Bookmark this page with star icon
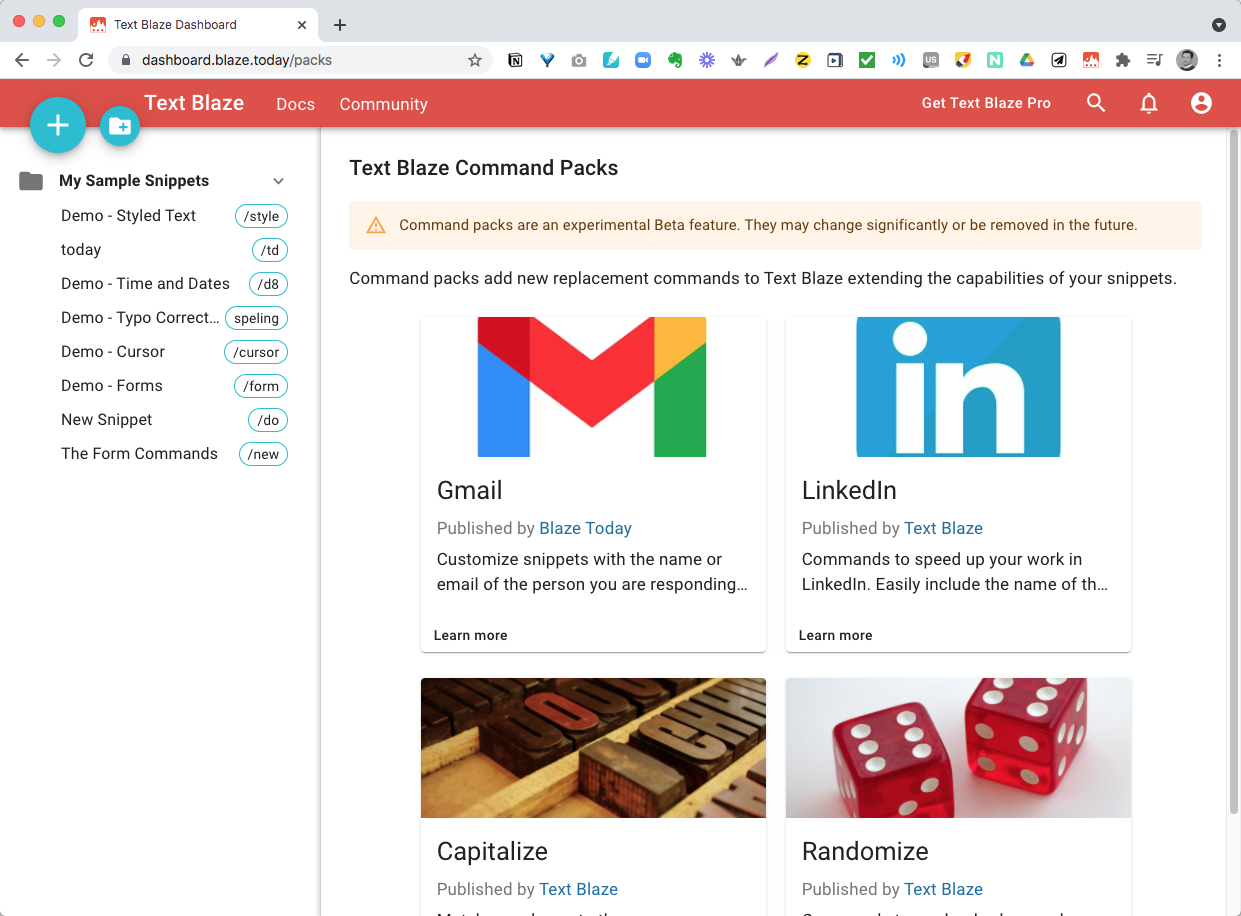 click(475, 60)
